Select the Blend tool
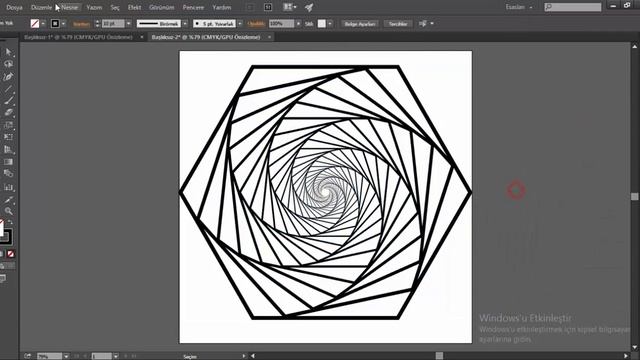Image resolution: width=640 pixels, height=360 pixels. click(8, 173)
